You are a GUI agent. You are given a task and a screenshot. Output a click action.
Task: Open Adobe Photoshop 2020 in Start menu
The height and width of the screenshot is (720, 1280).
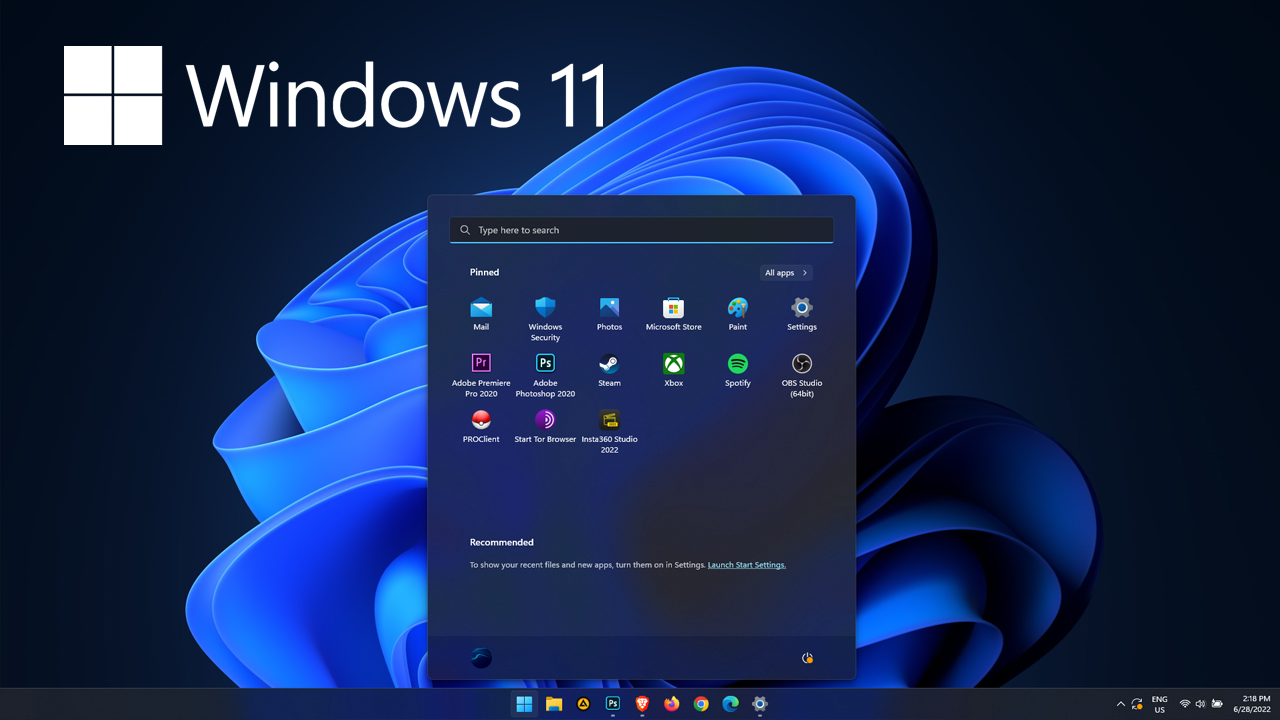545,375
